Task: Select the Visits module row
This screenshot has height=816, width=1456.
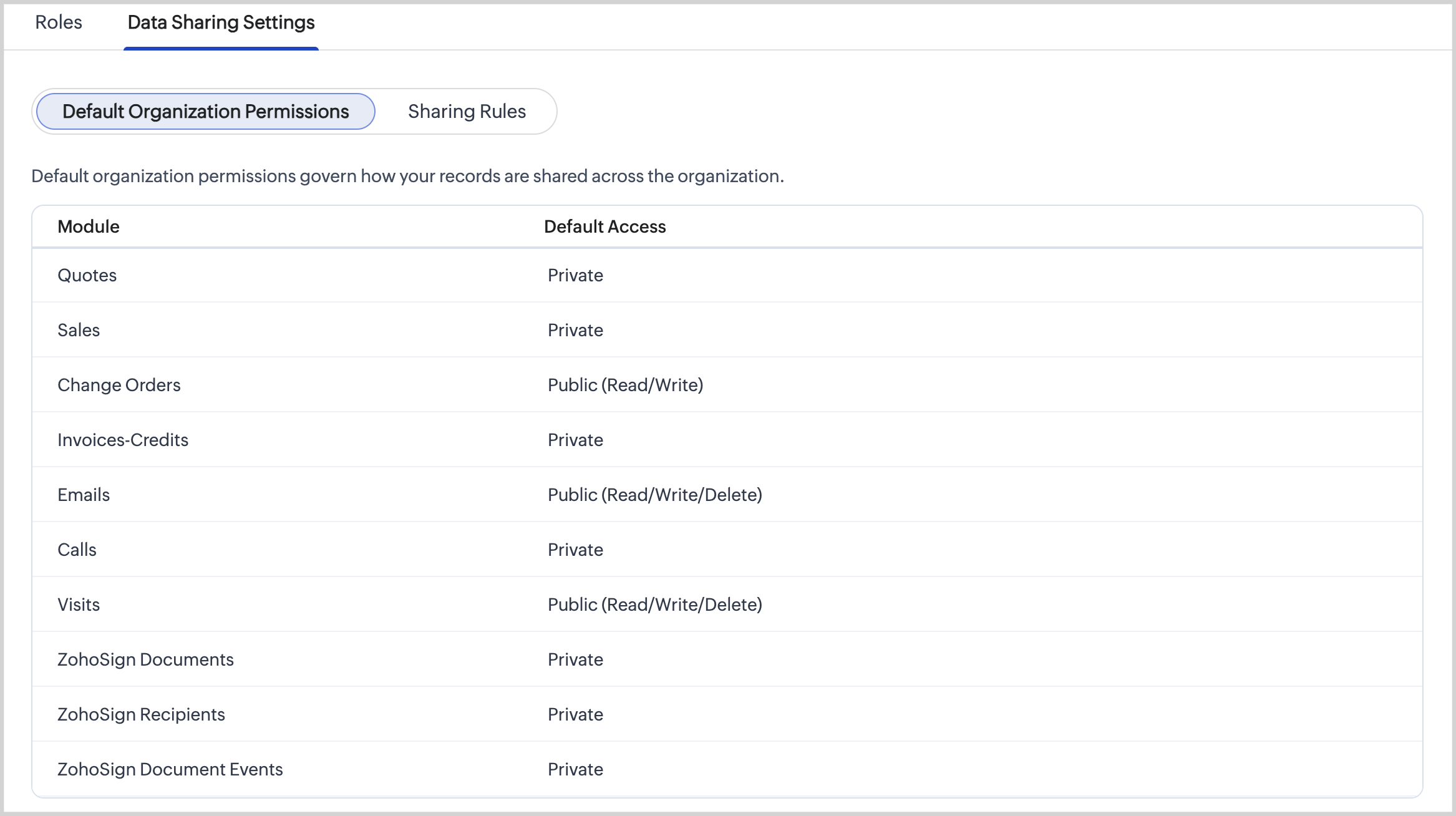Action: [x=79, y=605]
